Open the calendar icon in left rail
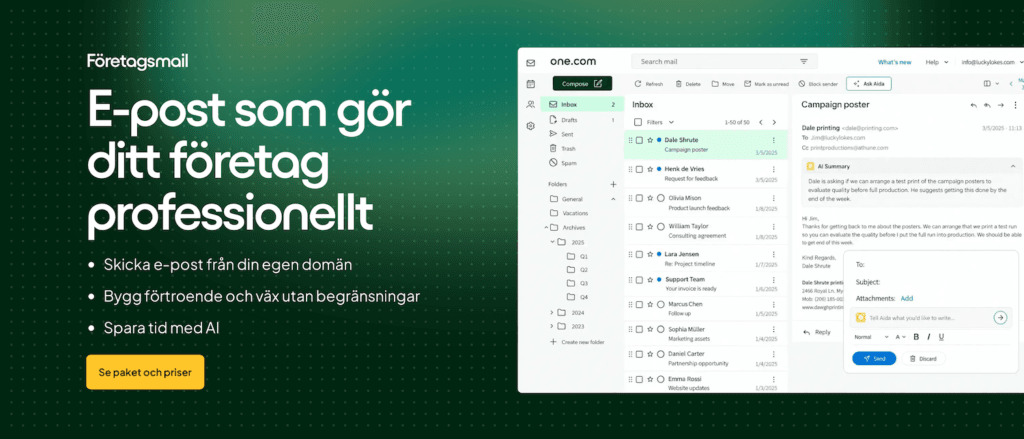This screenshot has height=439, width=1024. 531,84
